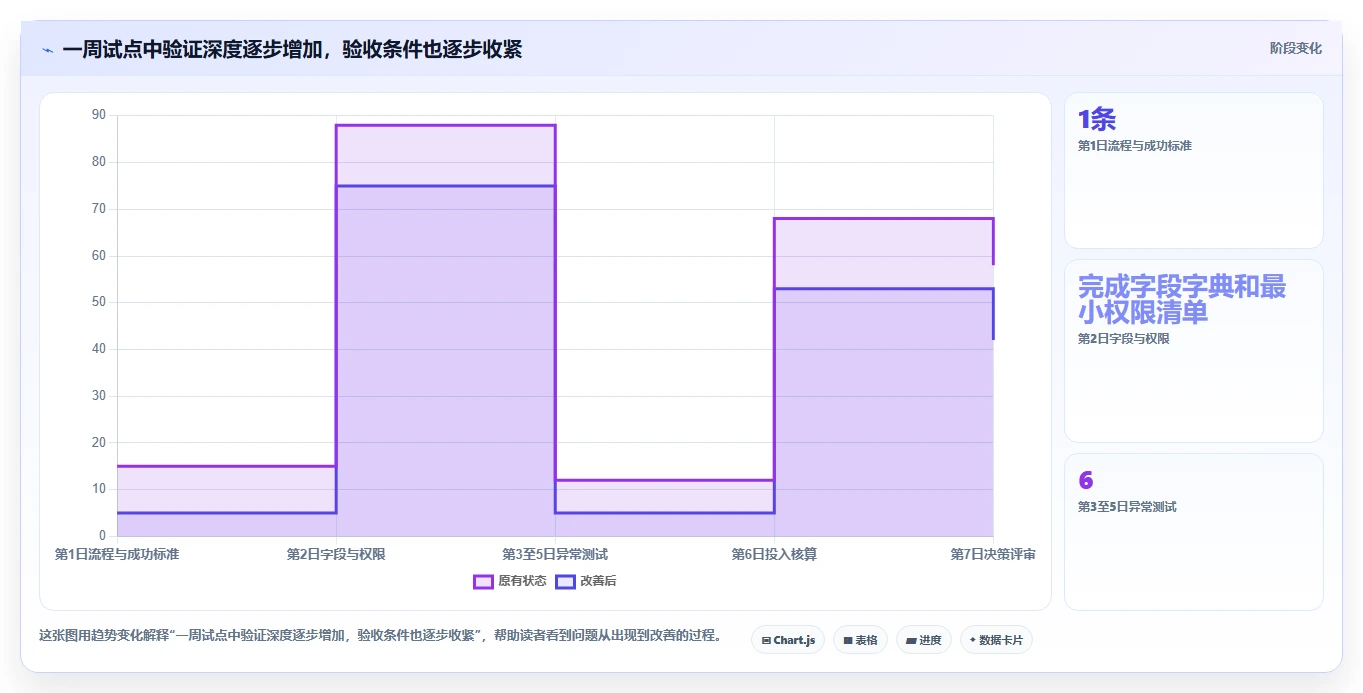This screenshot has width=1363, height=693.
Task: Click the 改善后 step line at 75
Action: point(445,186)
